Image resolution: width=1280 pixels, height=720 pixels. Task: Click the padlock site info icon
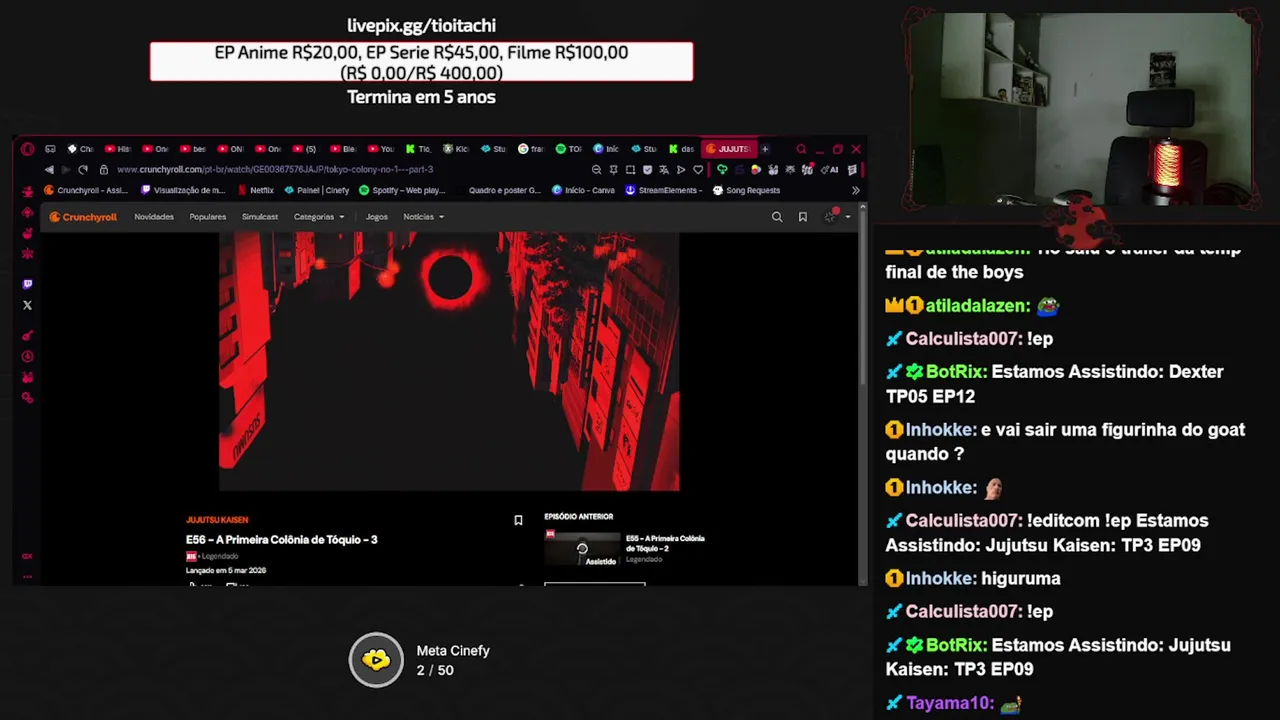pyautogui.click(x=103, y=170)
